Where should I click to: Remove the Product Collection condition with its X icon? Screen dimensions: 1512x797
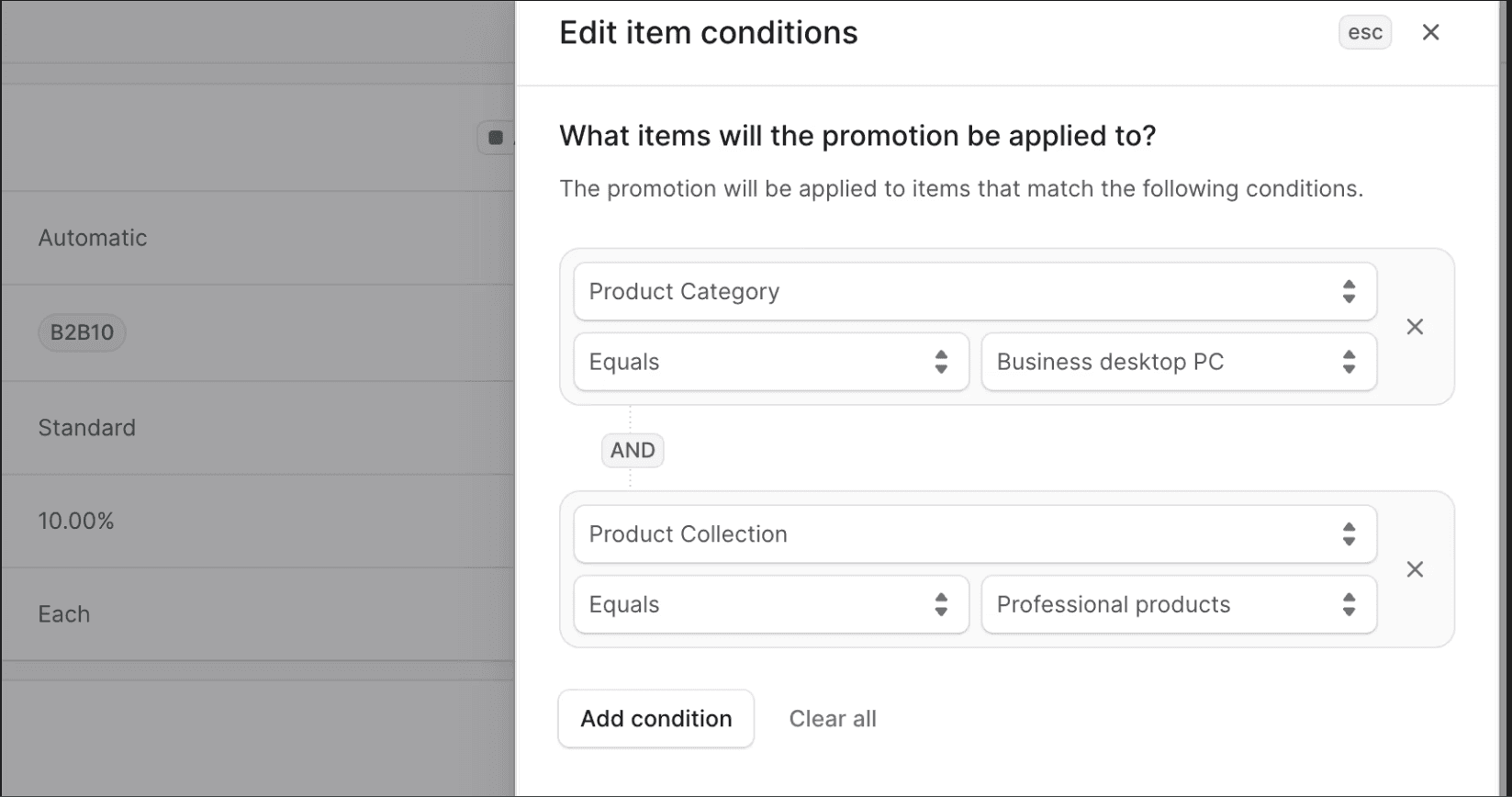coord(1415,569)
